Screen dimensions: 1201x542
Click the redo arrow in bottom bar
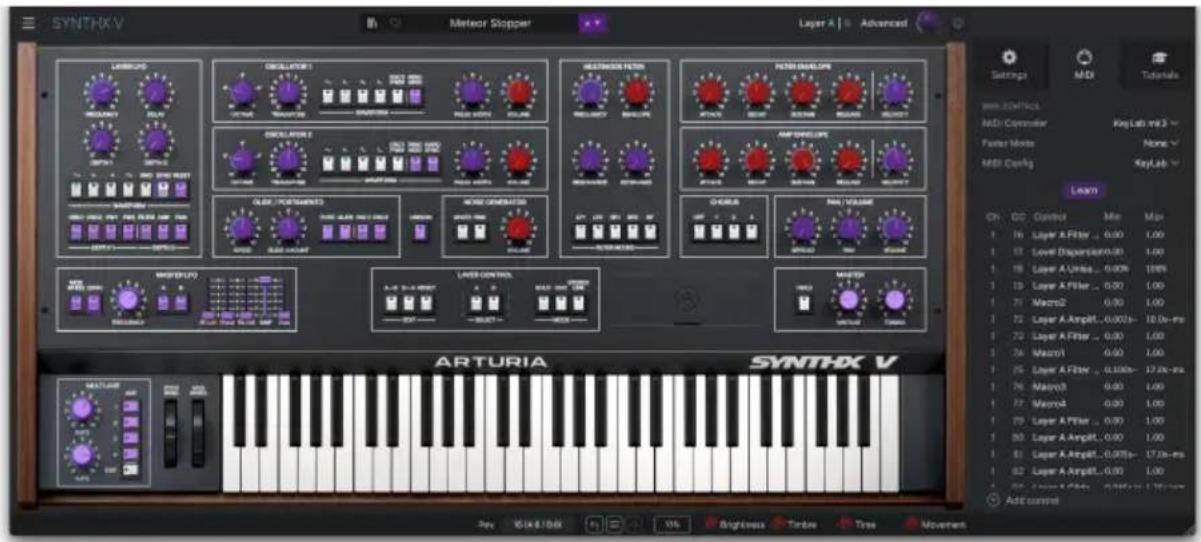tap(633, 523)
